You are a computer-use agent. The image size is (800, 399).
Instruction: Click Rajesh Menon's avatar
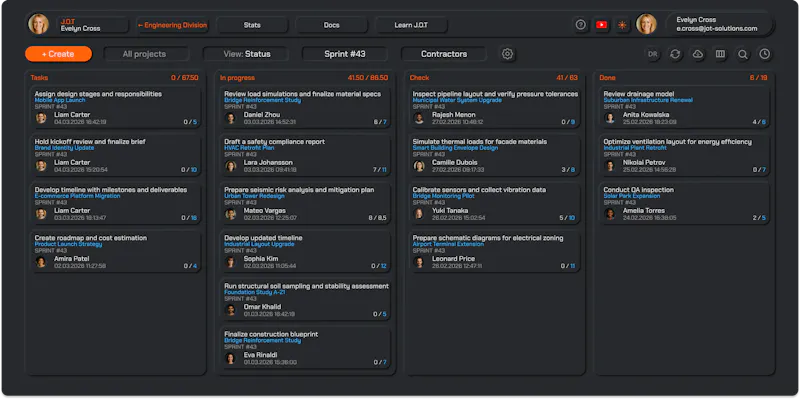(419, 118)
